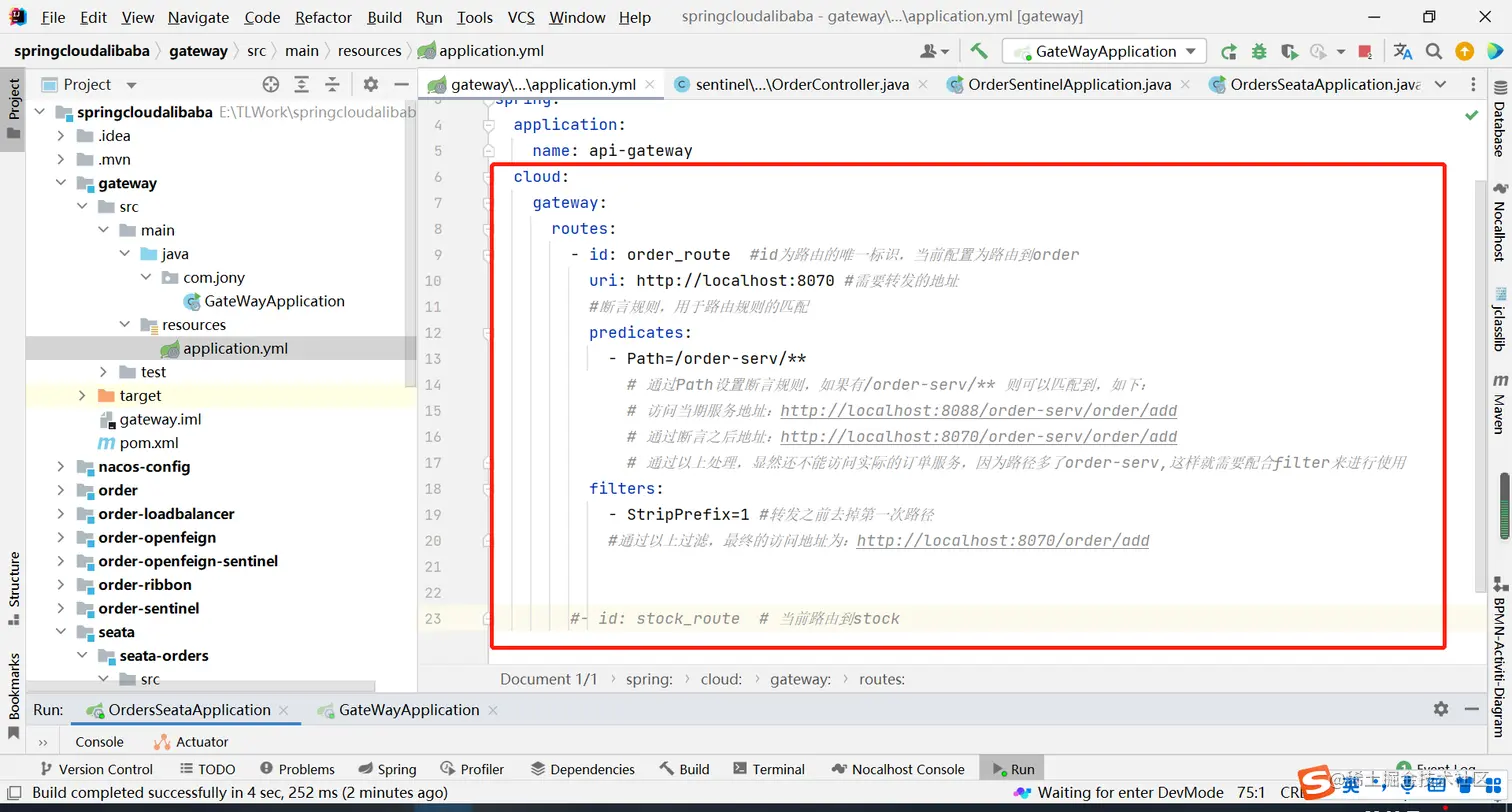
Task: Click the Build Project hammer icon
Action: pos(979,51)
